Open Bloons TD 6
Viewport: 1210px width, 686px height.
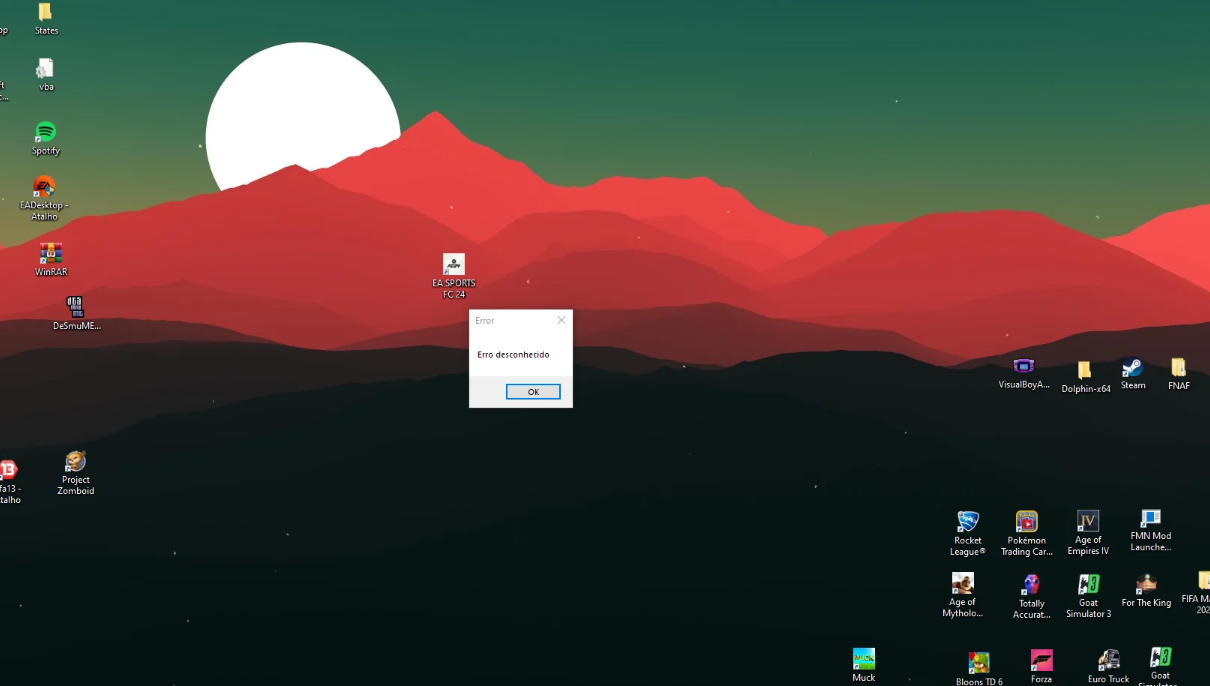click(978, 662)
